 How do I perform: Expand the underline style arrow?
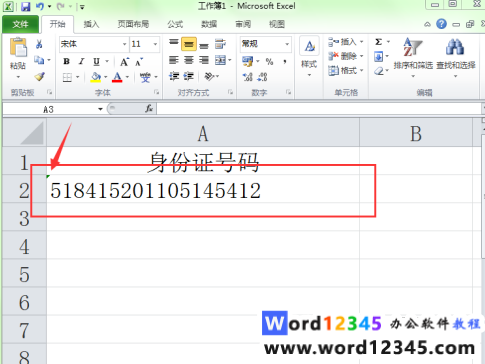(x=107, y=61)
